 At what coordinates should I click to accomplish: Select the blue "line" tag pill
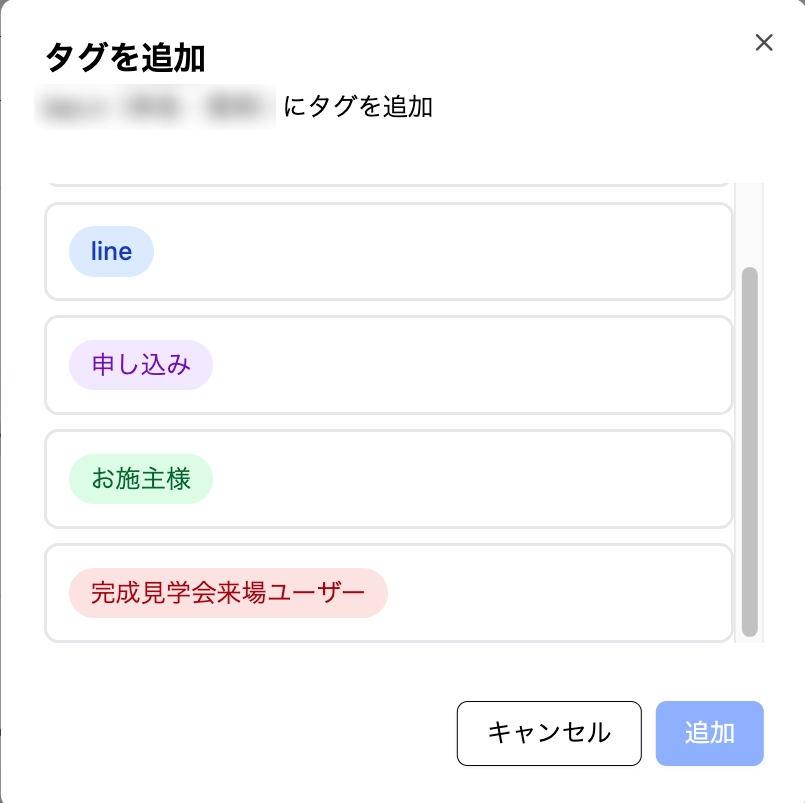(x=111, y=251)
